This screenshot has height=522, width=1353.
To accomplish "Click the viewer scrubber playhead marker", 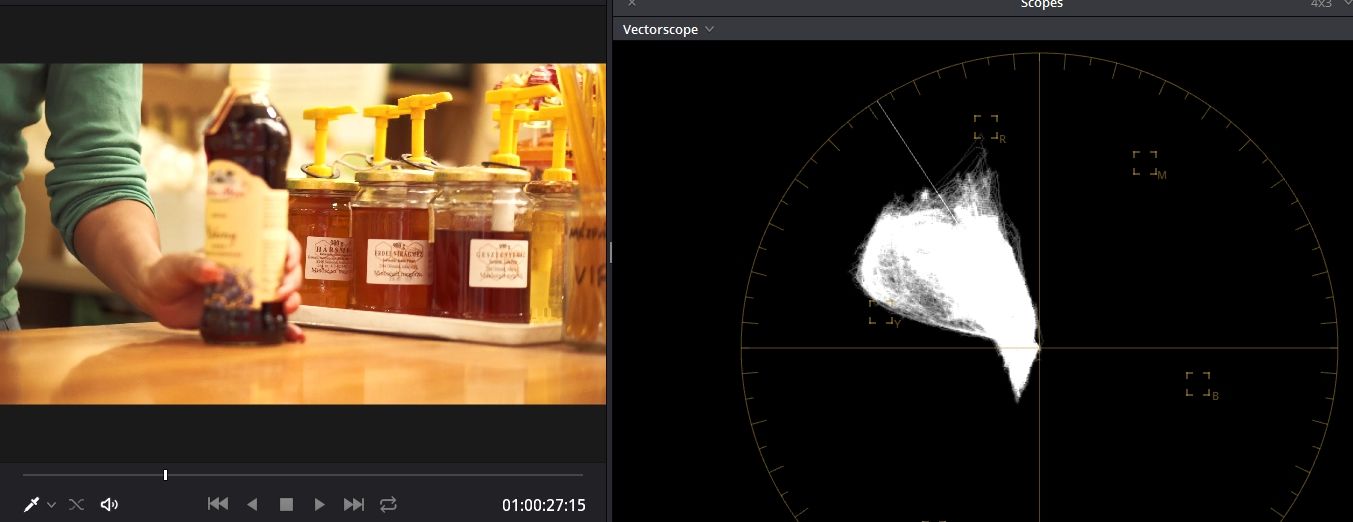I will (165, 475).
